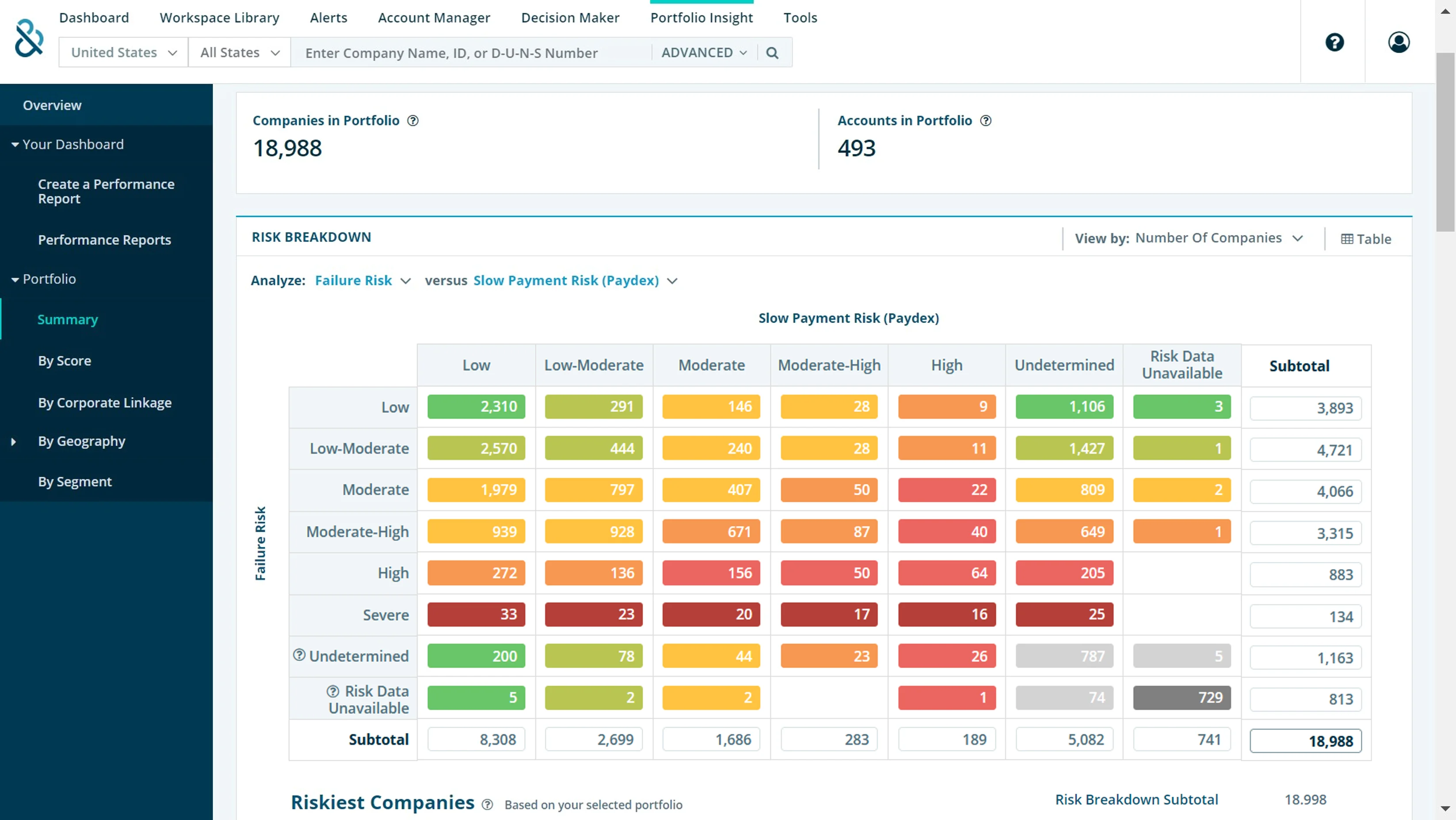Open the United States country dropdown
This screenshot has height=820, width=1456.
coord(123,53)
